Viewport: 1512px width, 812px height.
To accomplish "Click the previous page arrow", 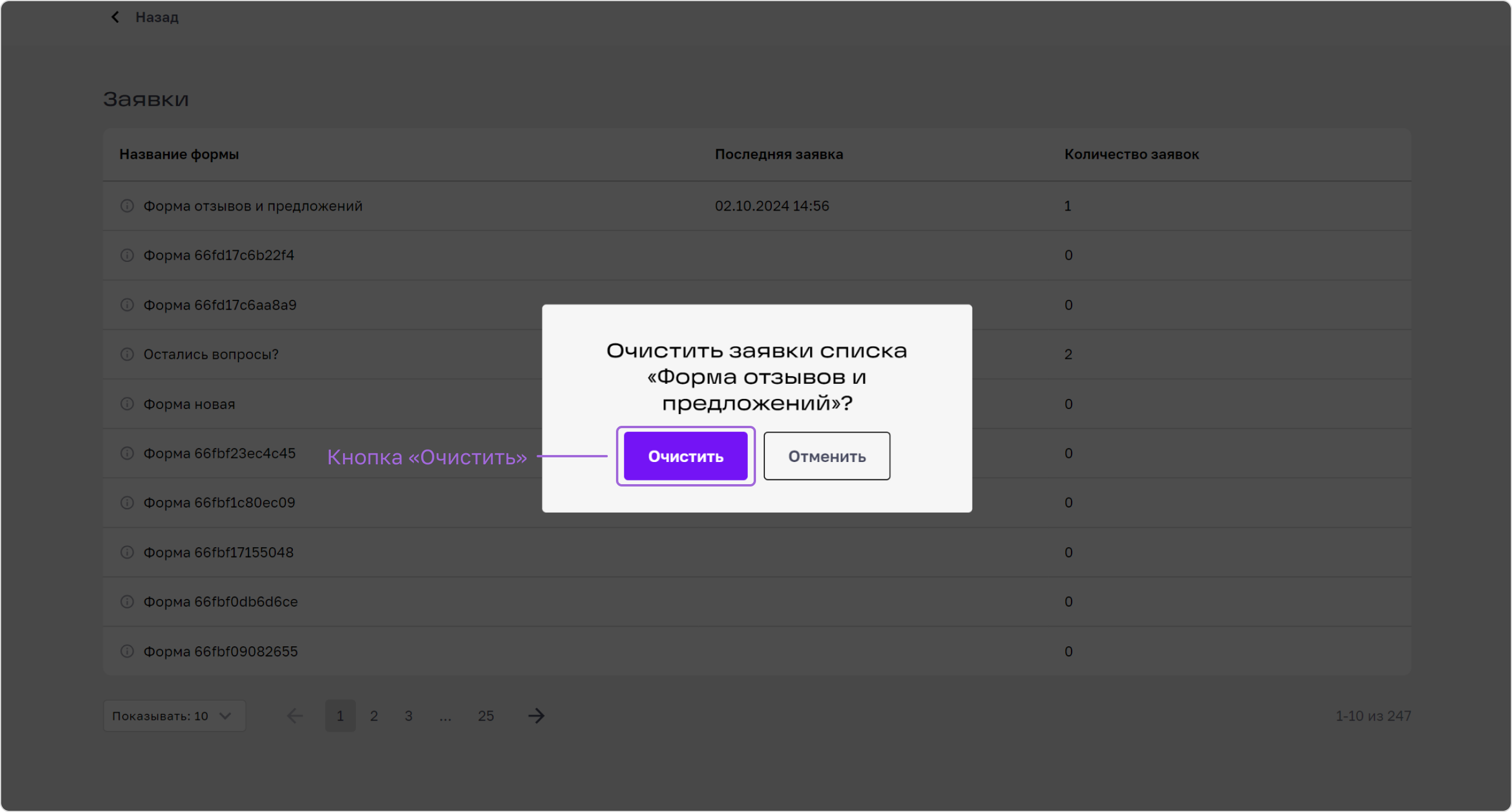I will [295, 716].
